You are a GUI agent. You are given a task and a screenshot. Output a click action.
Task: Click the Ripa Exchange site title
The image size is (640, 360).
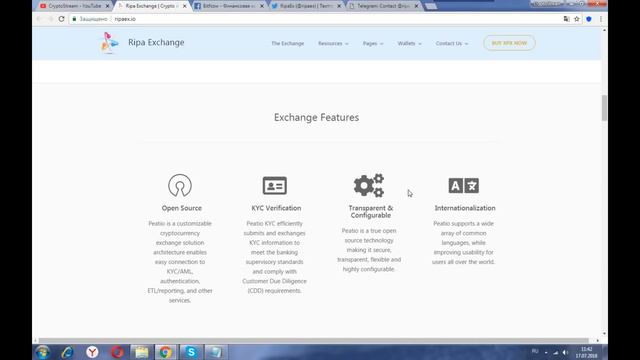(156, 42)
